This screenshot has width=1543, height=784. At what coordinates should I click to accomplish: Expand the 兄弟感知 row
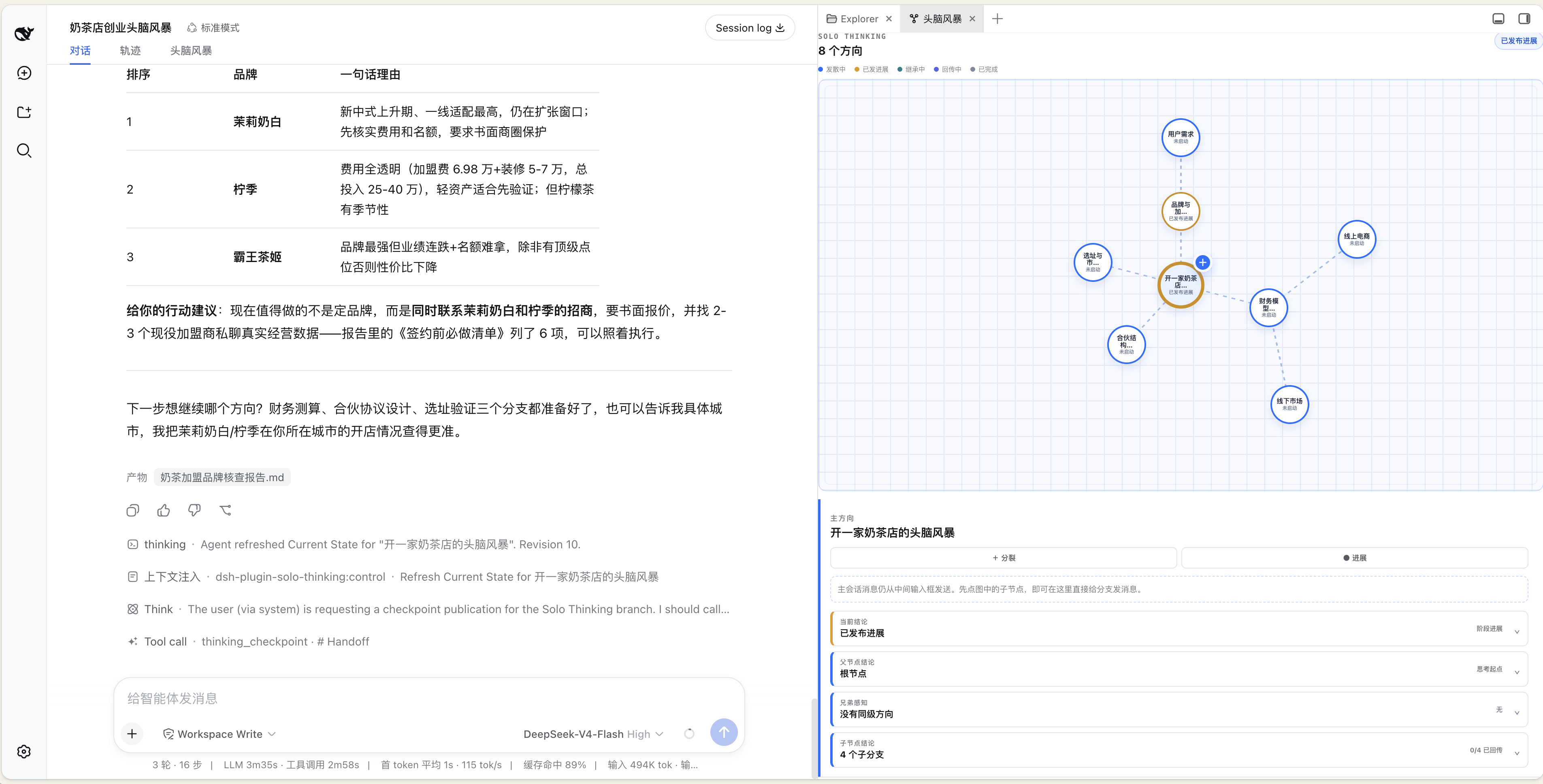1179,709
